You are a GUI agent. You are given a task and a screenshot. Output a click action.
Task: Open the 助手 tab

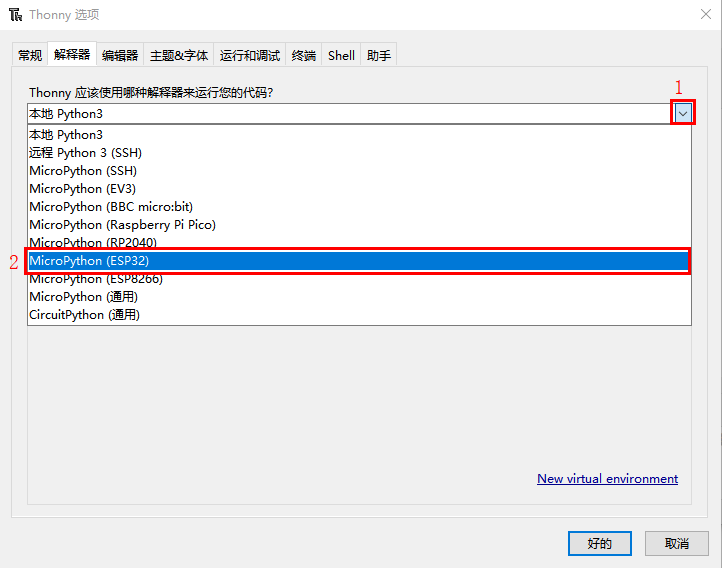click(378, 56)
